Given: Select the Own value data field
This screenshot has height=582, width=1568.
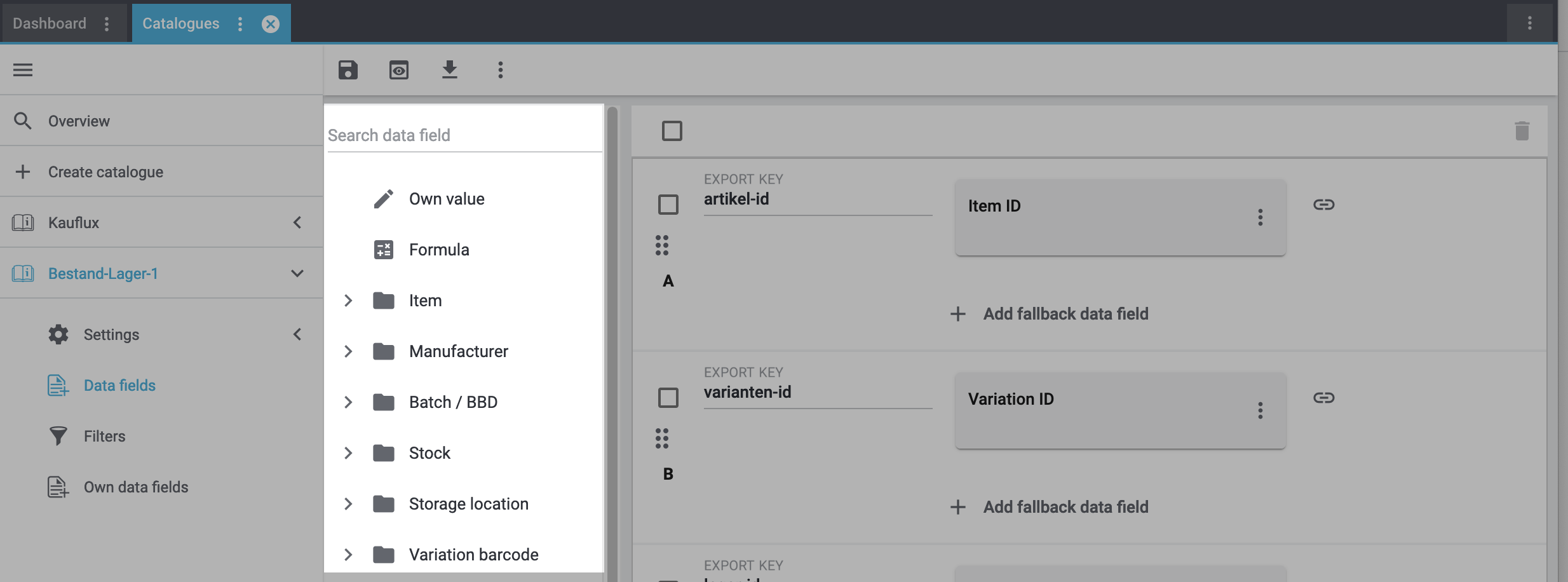Looking at the screenshot, I should tap(447, 199).
